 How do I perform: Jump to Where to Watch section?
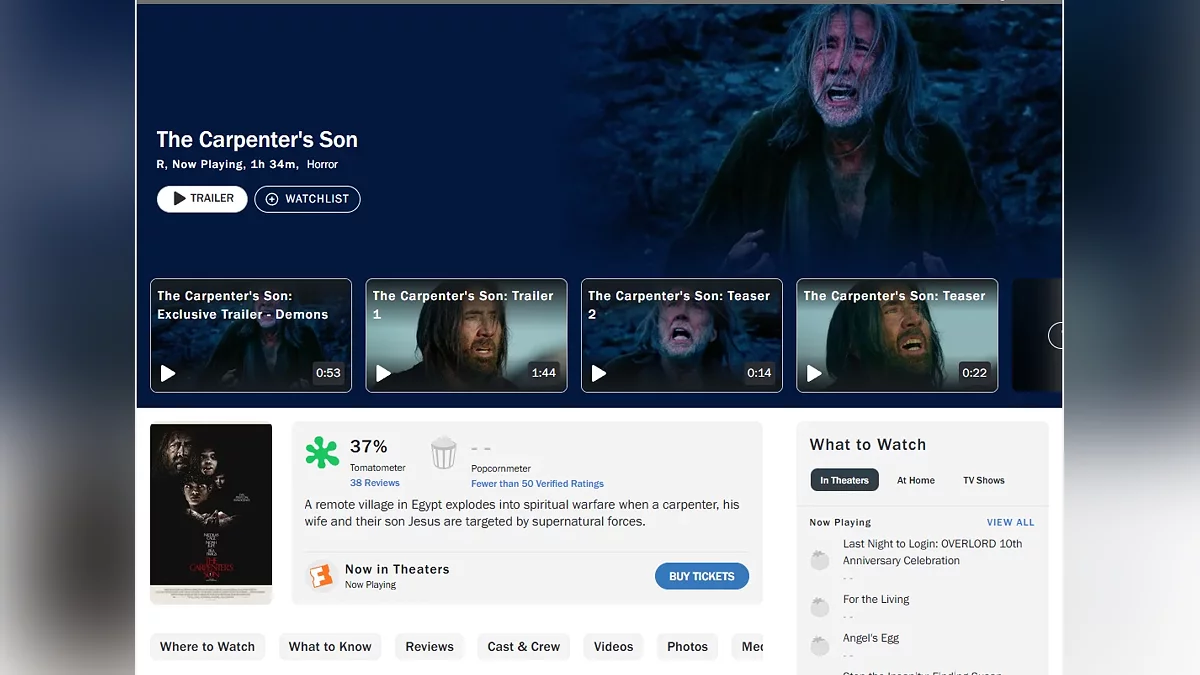208,647
